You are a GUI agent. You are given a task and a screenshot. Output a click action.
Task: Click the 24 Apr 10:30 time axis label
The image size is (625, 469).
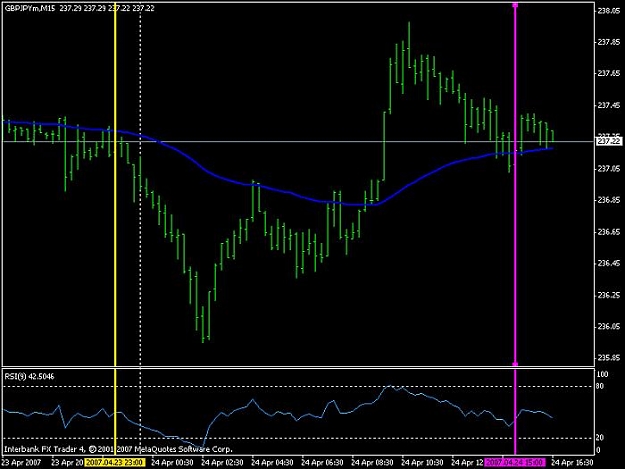point(422,463)
